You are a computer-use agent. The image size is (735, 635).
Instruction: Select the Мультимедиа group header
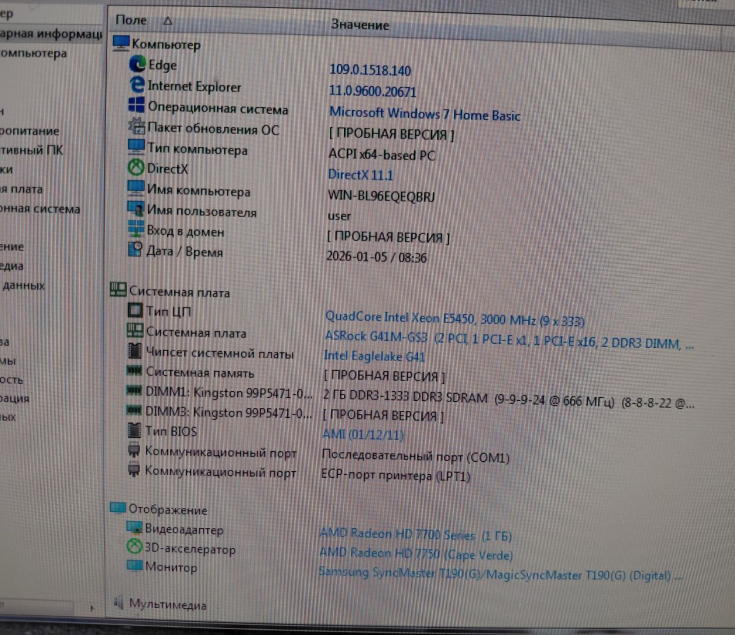167,604
